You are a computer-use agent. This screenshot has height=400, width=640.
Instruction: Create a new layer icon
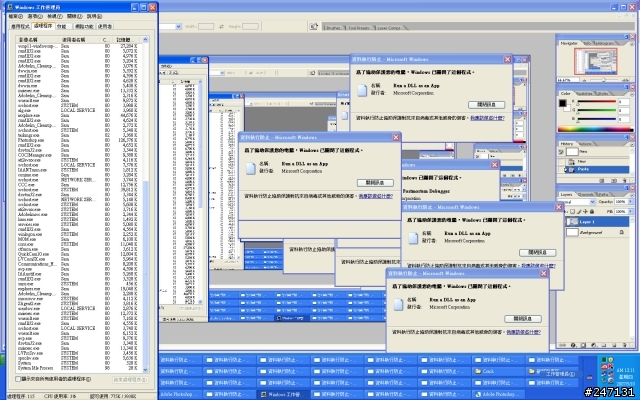tap(614, 345)
